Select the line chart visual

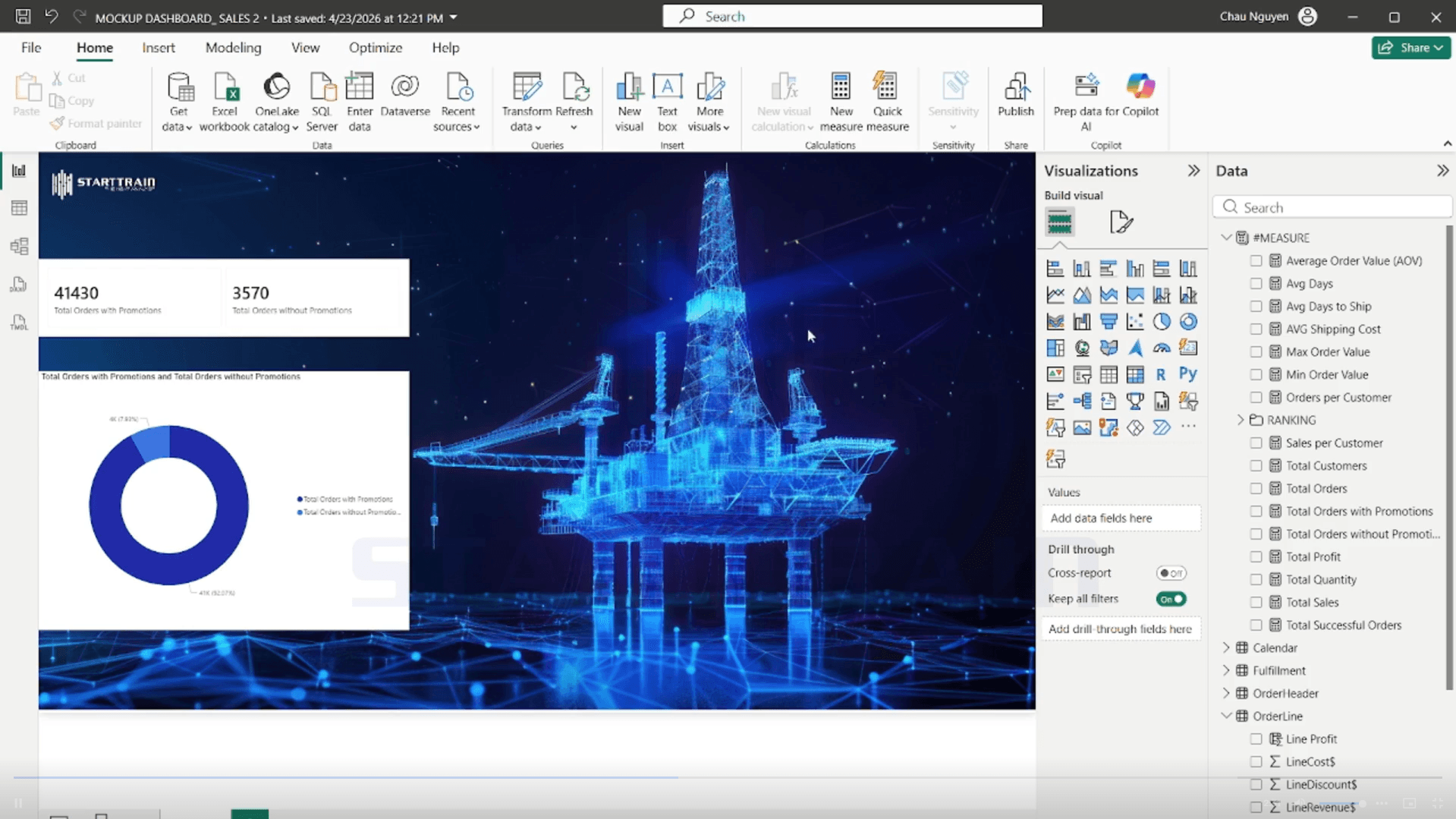1055,295
